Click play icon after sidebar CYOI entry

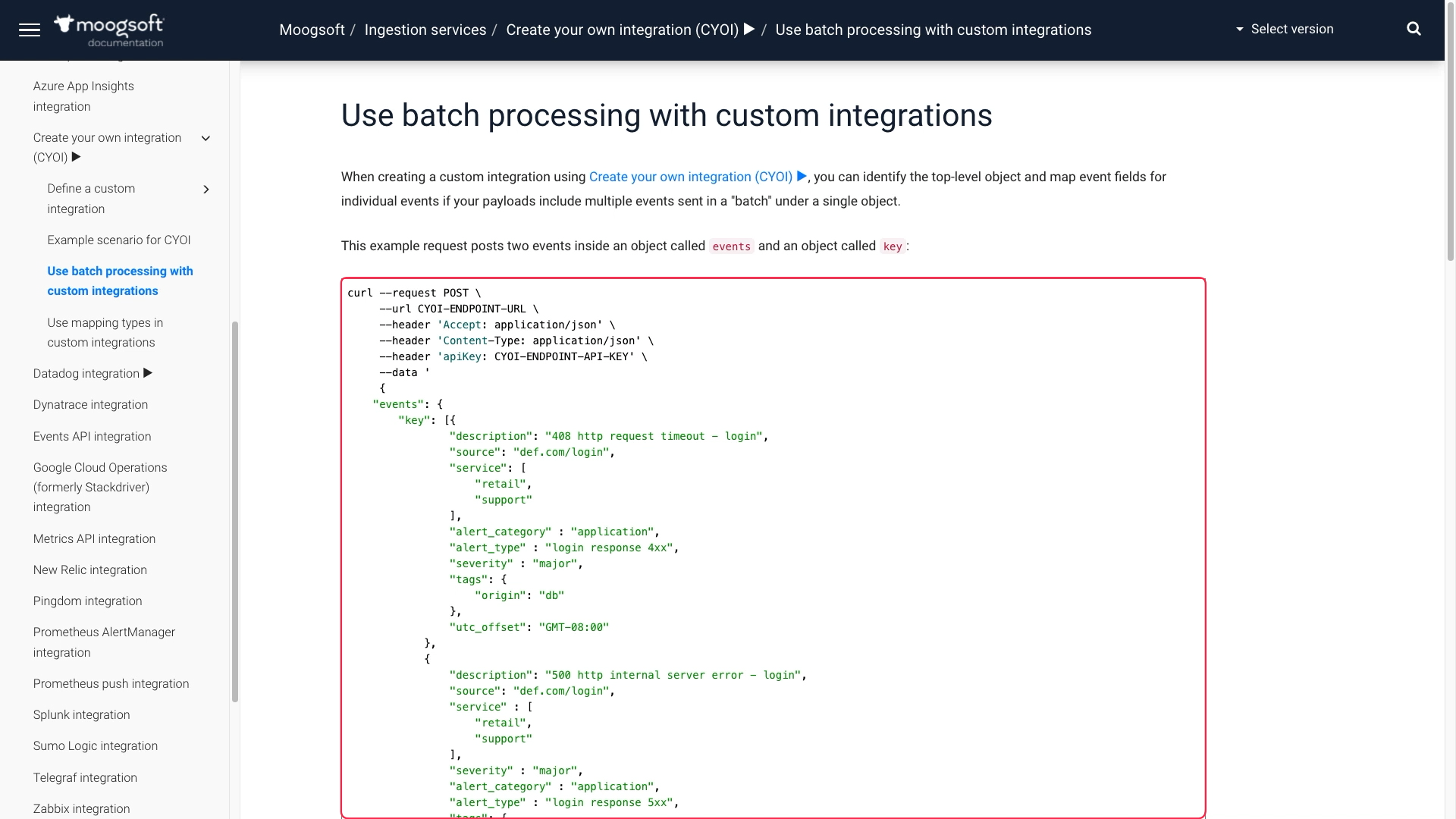coord(76,157)
